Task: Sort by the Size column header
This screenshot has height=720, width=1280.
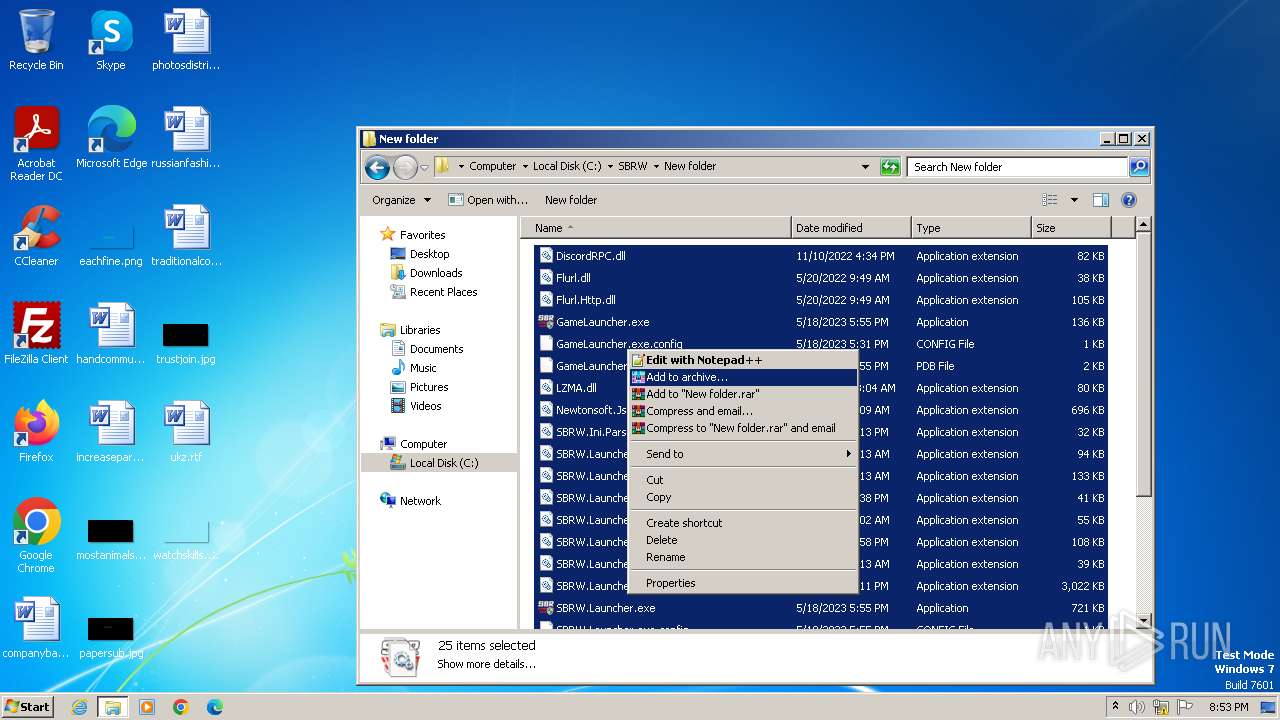Action: click(x=1070, y=228)
